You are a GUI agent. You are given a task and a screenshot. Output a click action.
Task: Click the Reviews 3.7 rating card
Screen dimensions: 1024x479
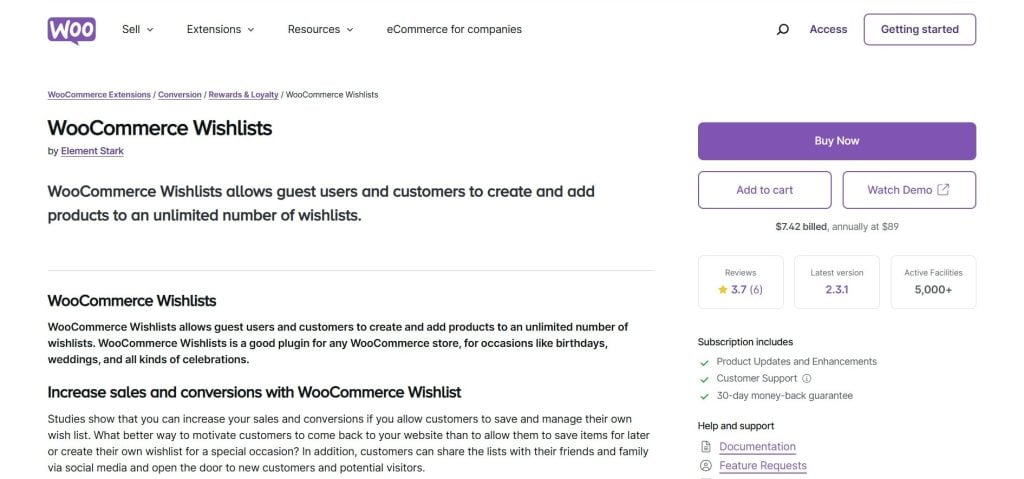click(740, 281)
